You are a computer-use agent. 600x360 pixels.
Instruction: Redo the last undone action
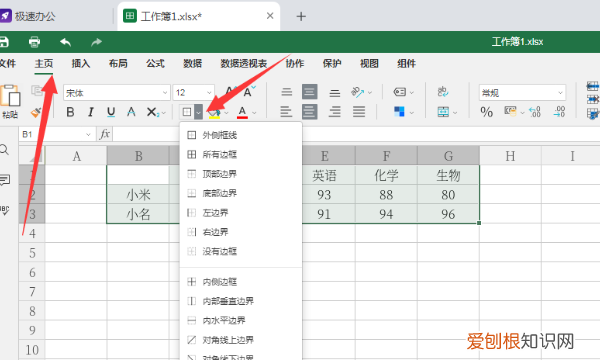click(96, 42)
